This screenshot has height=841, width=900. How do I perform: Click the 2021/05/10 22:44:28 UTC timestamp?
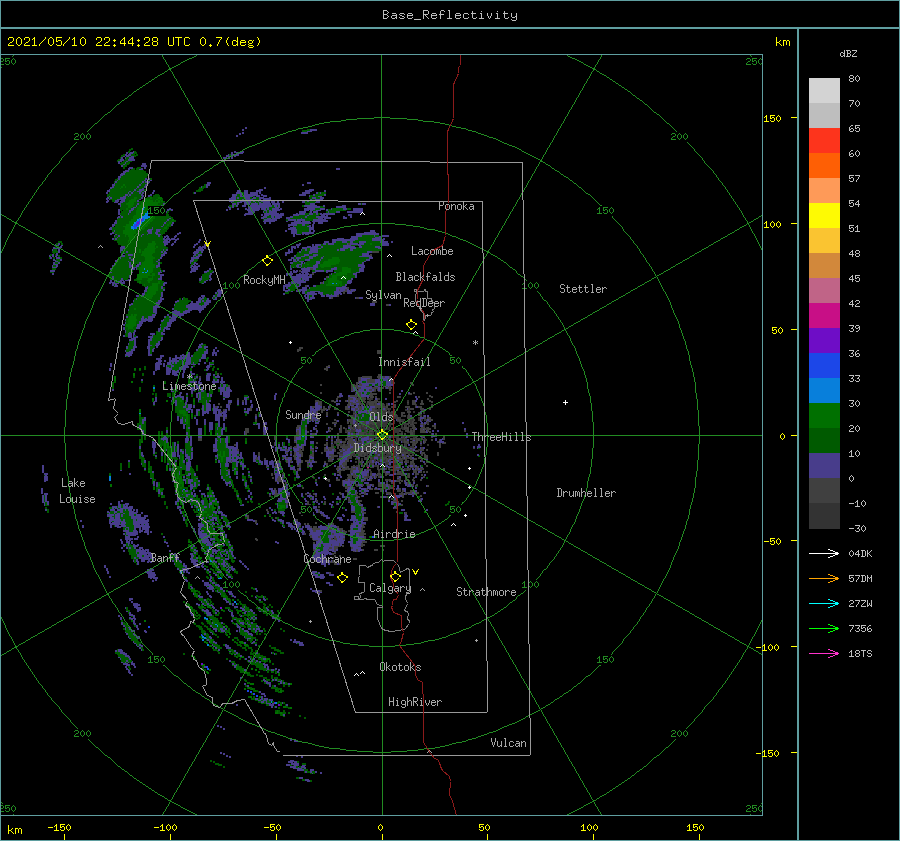[x=99, y=41]
